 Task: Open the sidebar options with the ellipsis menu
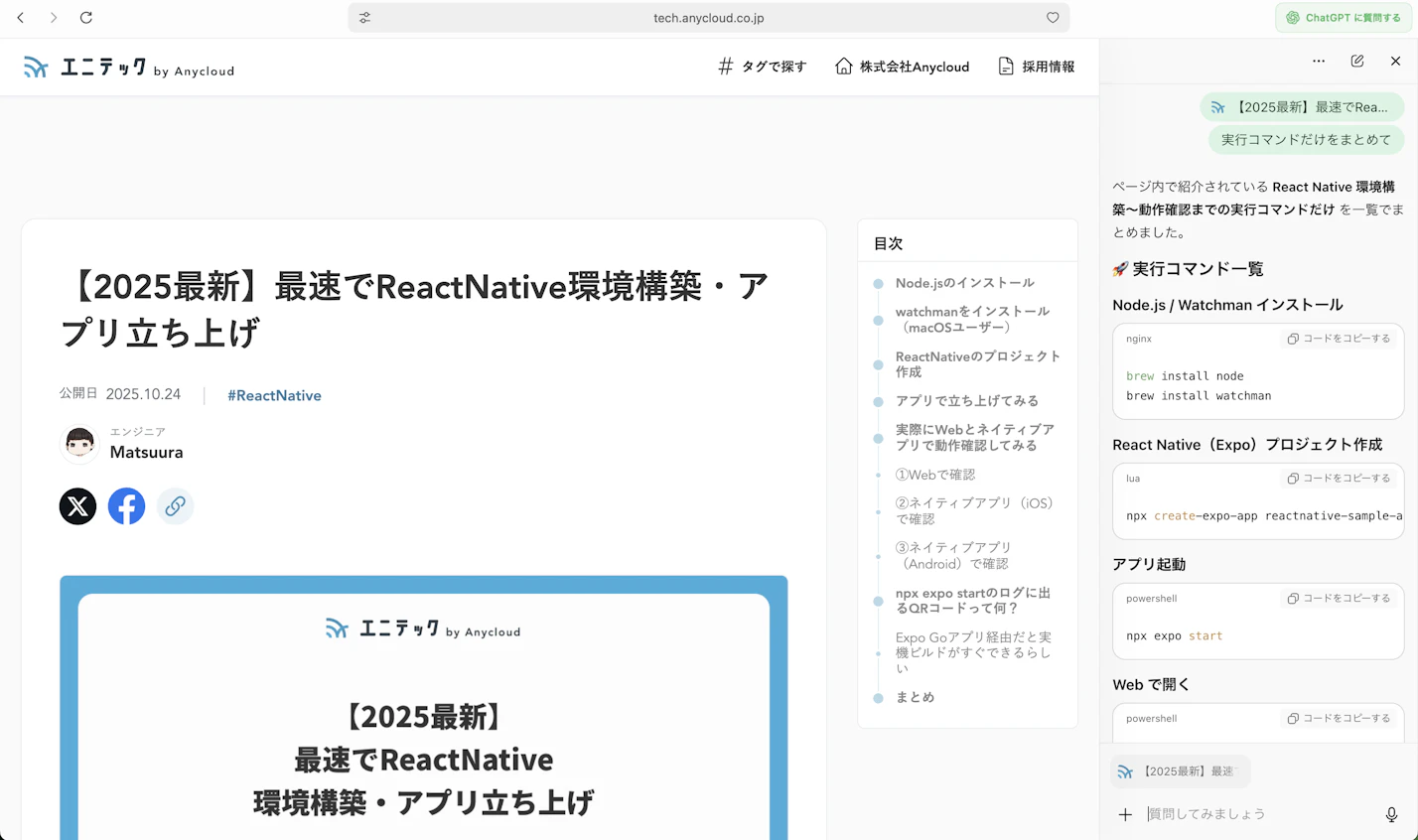pos(1319,61)
